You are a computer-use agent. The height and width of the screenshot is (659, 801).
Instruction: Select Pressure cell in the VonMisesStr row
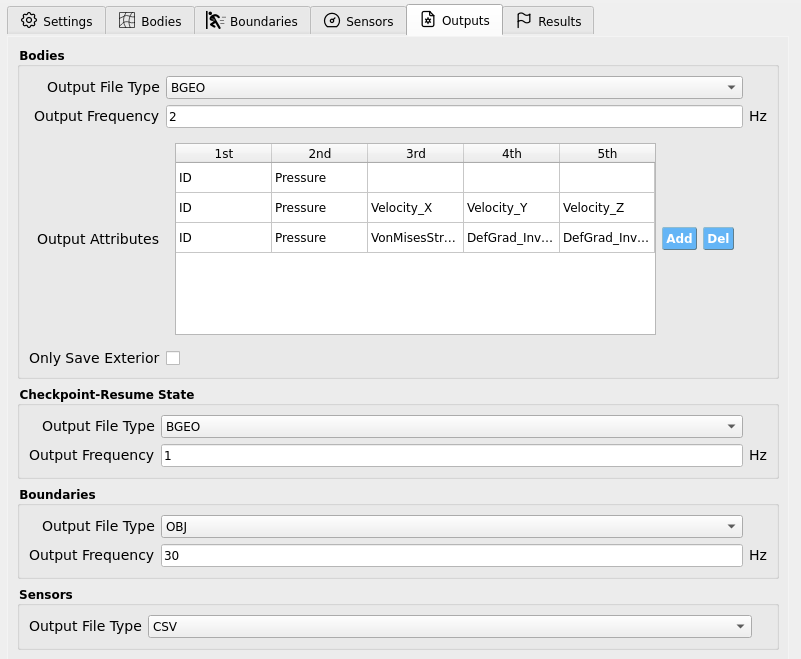[319, 238]
